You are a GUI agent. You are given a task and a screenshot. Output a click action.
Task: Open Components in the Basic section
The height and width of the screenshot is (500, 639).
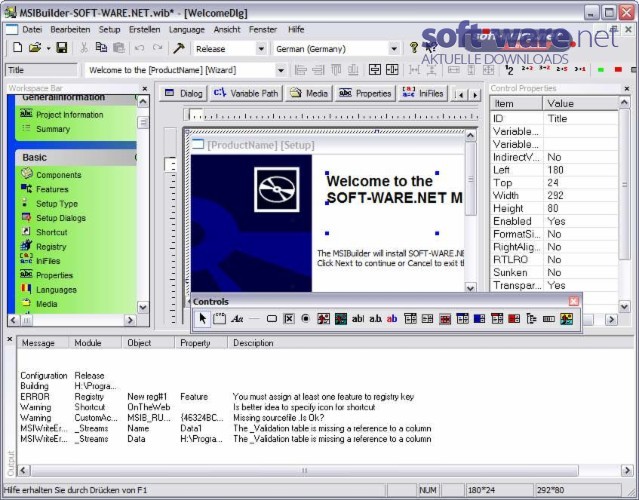(x=59, y=175)
